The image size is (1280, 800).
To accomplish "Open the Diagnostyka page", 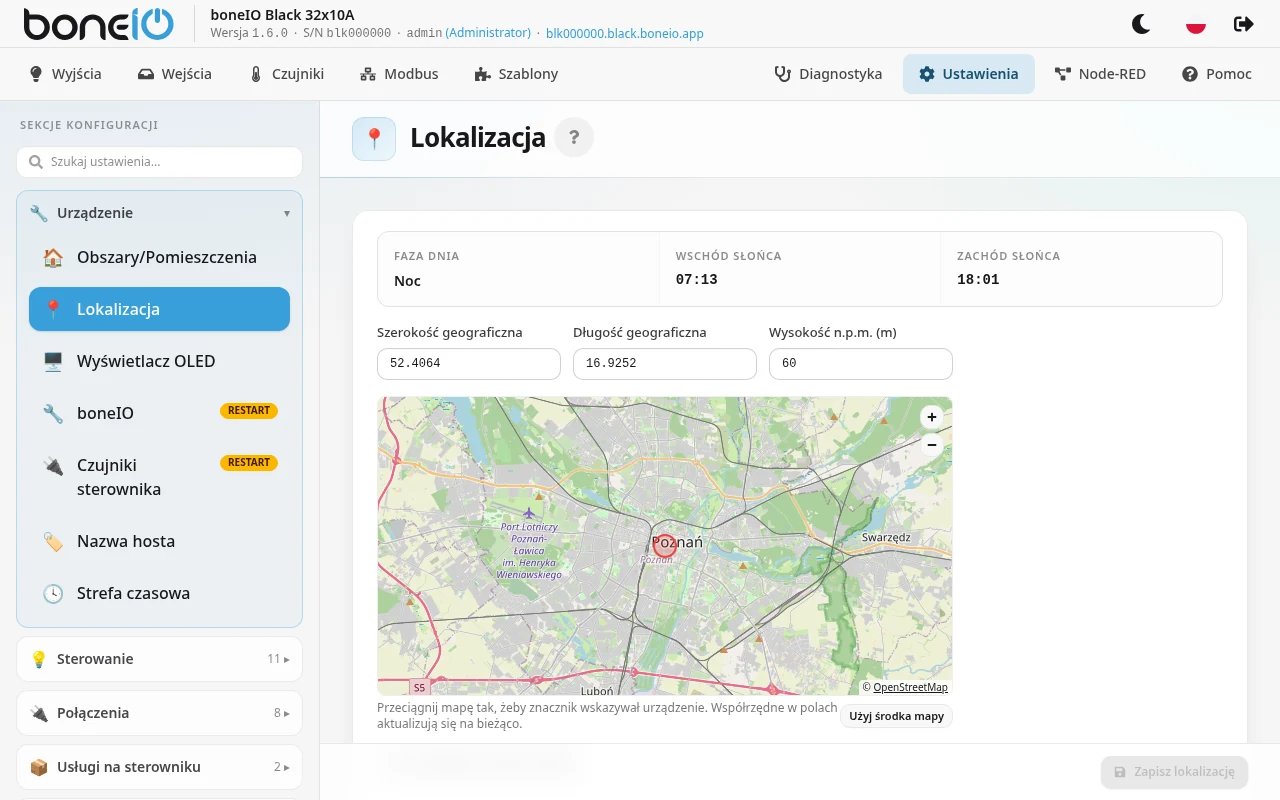I will [829, 74].
